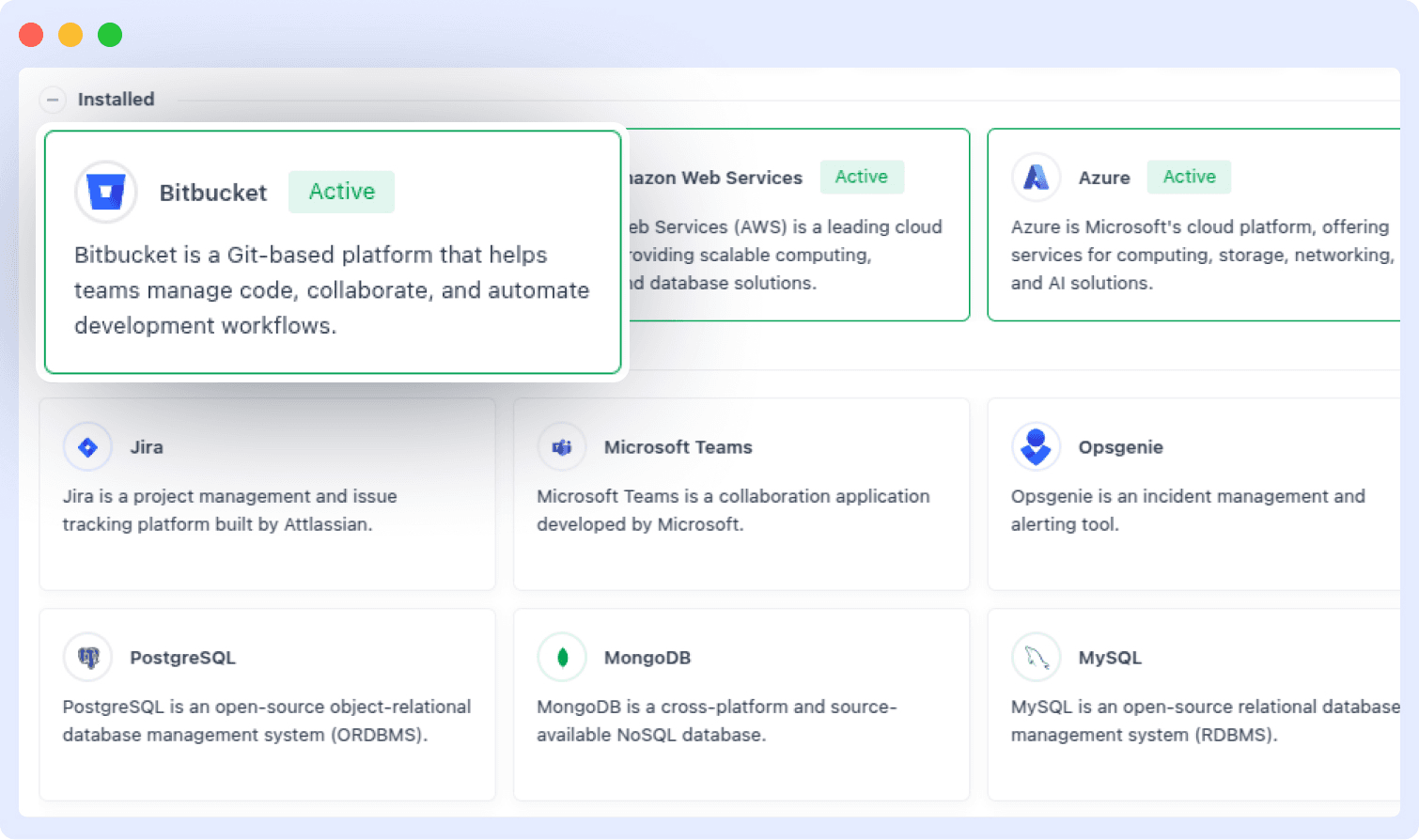
Task: Select the Azure logo icon
Action: [x=1036, y=177]
